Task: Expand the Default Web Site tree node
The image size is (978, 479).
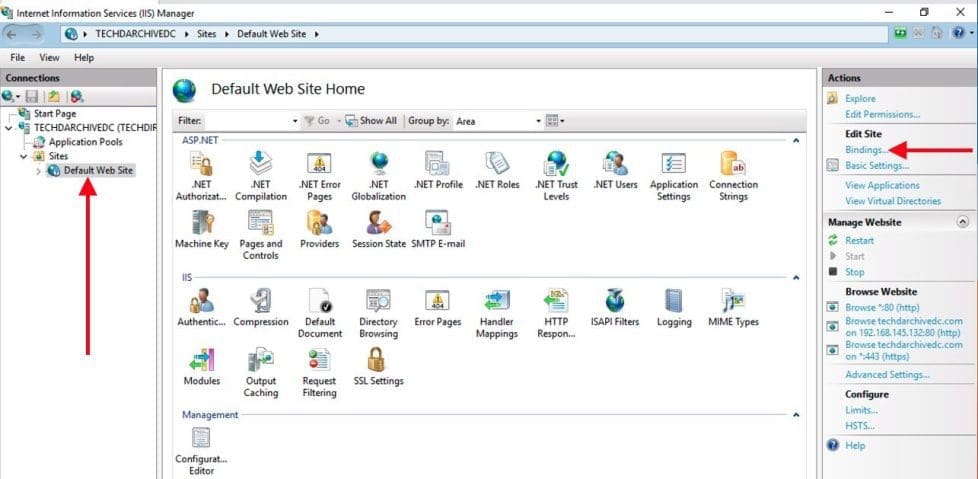Action: pos(39,171)
